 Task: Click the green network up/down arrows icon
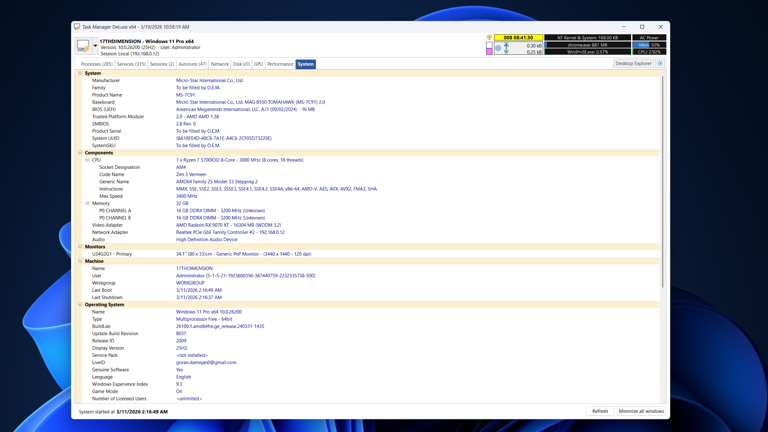[x=506, y=48]
